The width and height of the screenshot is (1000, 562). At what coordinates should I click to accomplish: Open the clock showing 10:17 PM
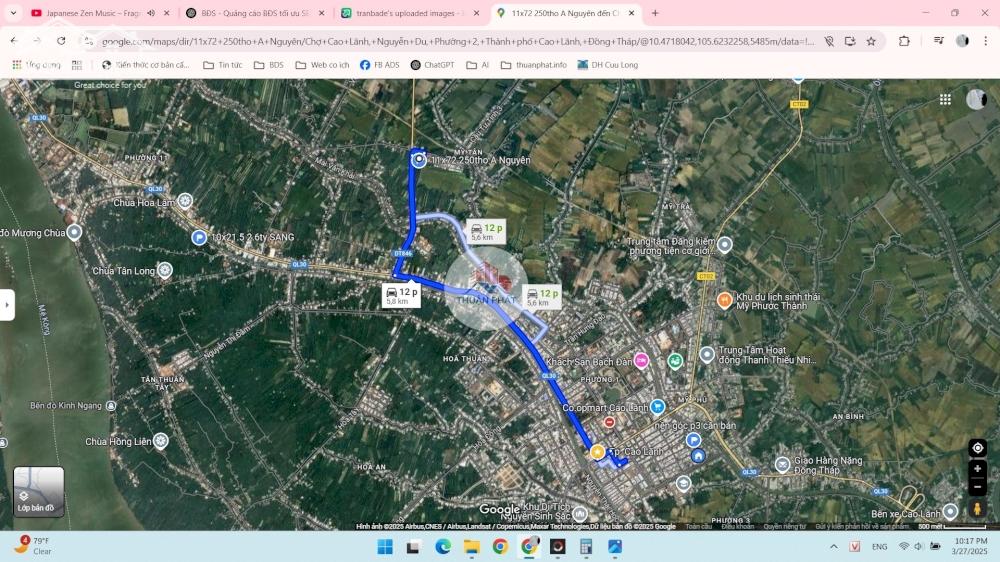coord(971,546)
